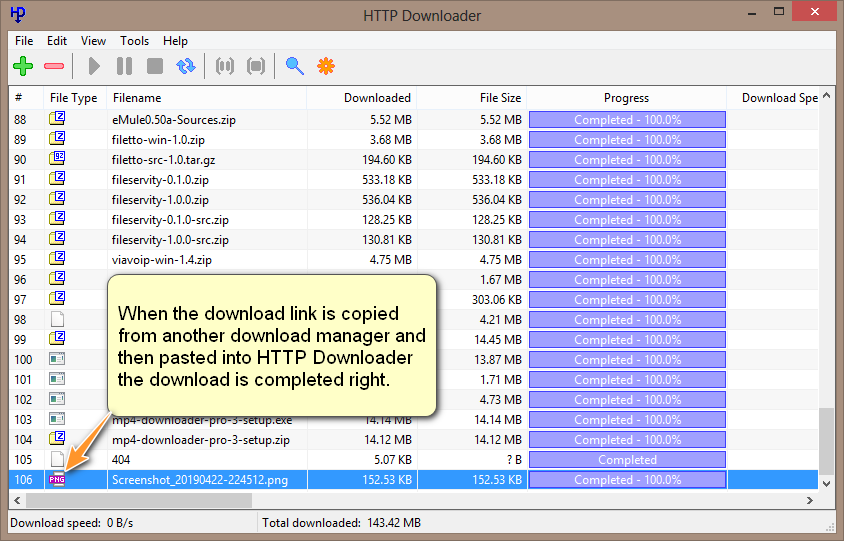Stop the download with the toolbar stop icon
The width and height of the screenshot is (844, 541).
(x=155, y=66)
